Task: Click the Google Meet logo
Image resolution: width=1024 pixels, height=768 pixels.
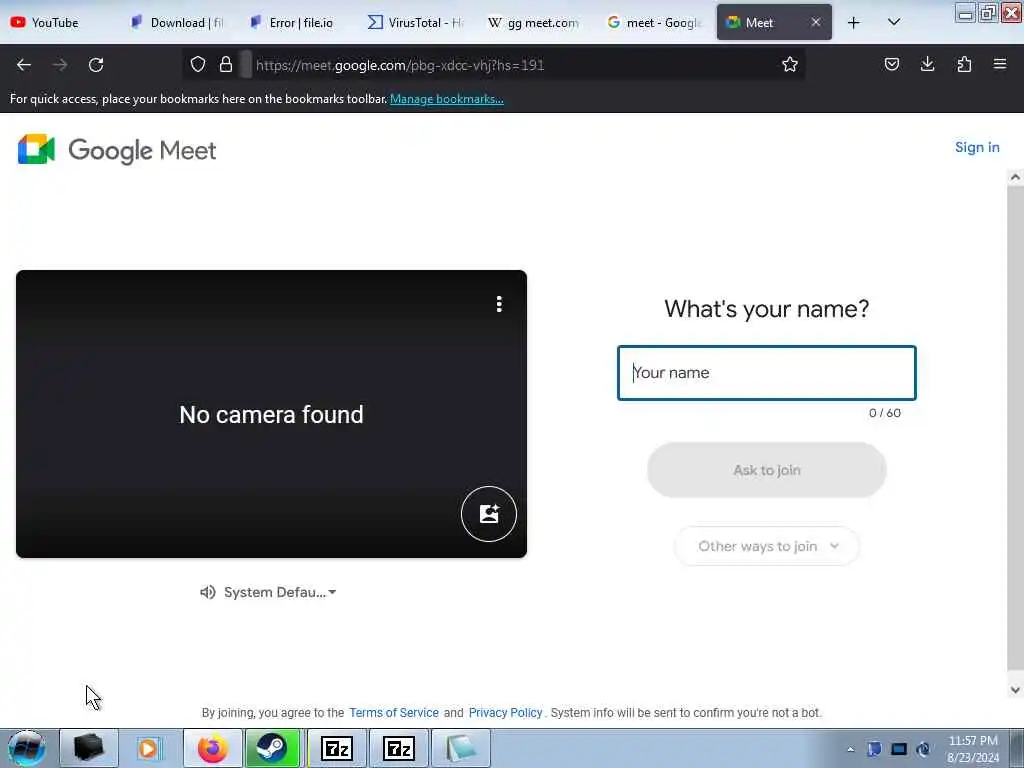Action: (x=117, y=150)
